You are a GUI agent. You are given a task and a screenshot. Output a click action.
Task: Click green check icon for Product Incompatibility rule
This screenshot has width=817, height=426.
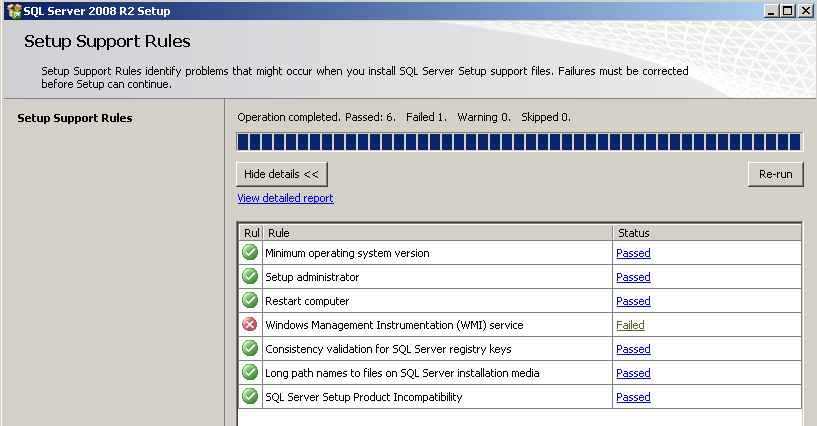point(250,396)
